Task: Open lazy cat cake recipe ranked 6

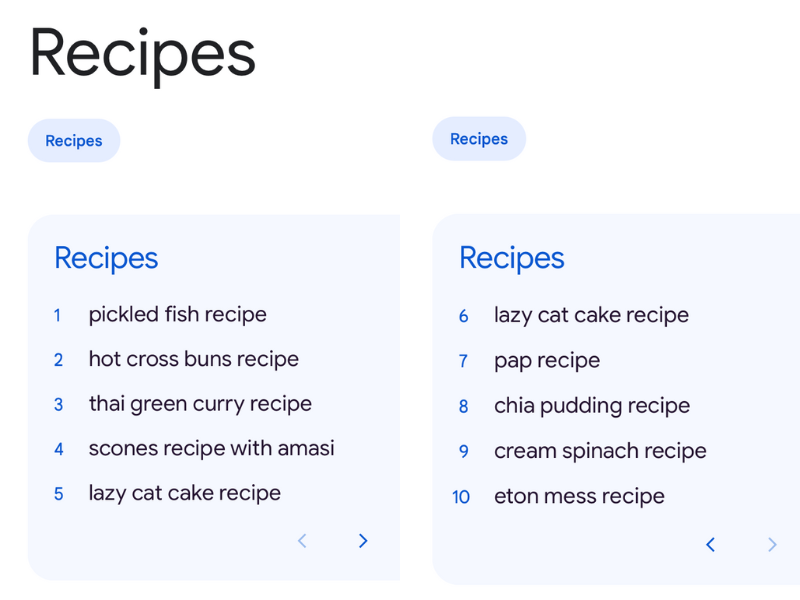Action: click(x=591, y=315)
